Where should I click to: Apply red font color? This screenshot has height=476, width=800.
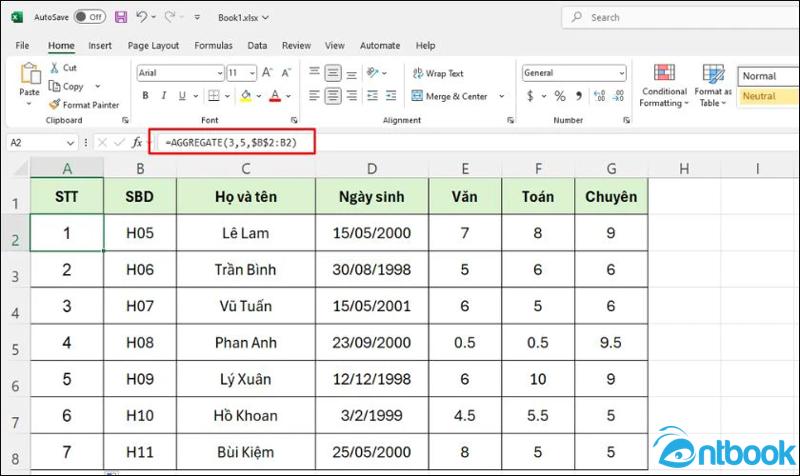click(x=275, y=95)
